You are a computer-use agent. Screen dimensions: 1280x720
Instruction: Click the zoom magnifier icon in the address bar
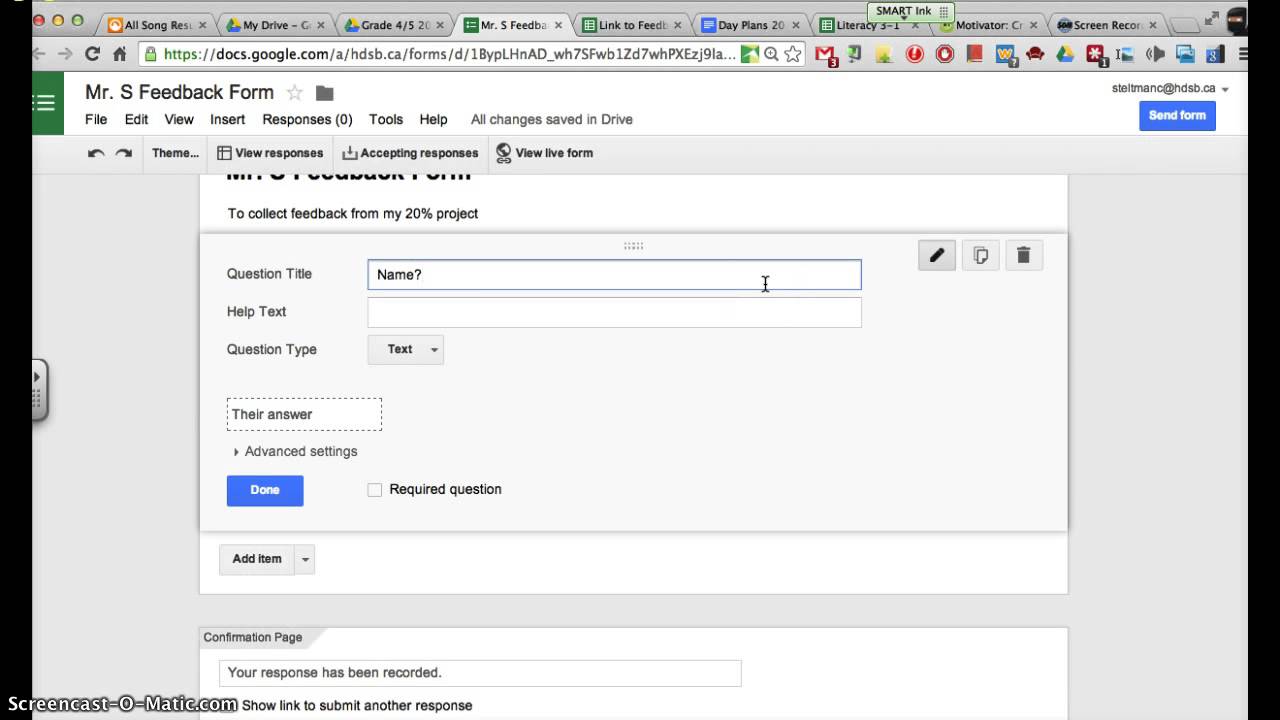tap(771, 54)
